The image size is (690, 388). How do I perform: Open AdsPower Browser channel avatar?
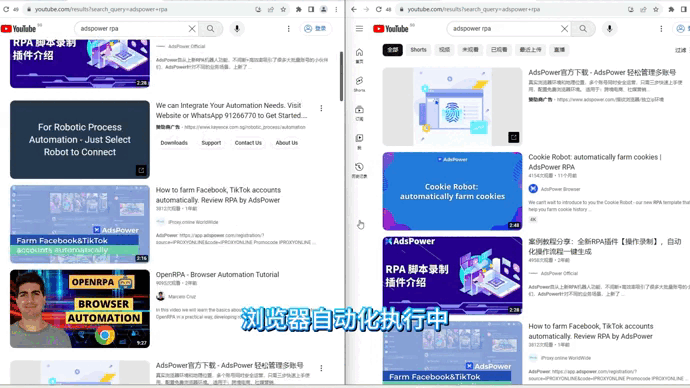tap(533, 189)
